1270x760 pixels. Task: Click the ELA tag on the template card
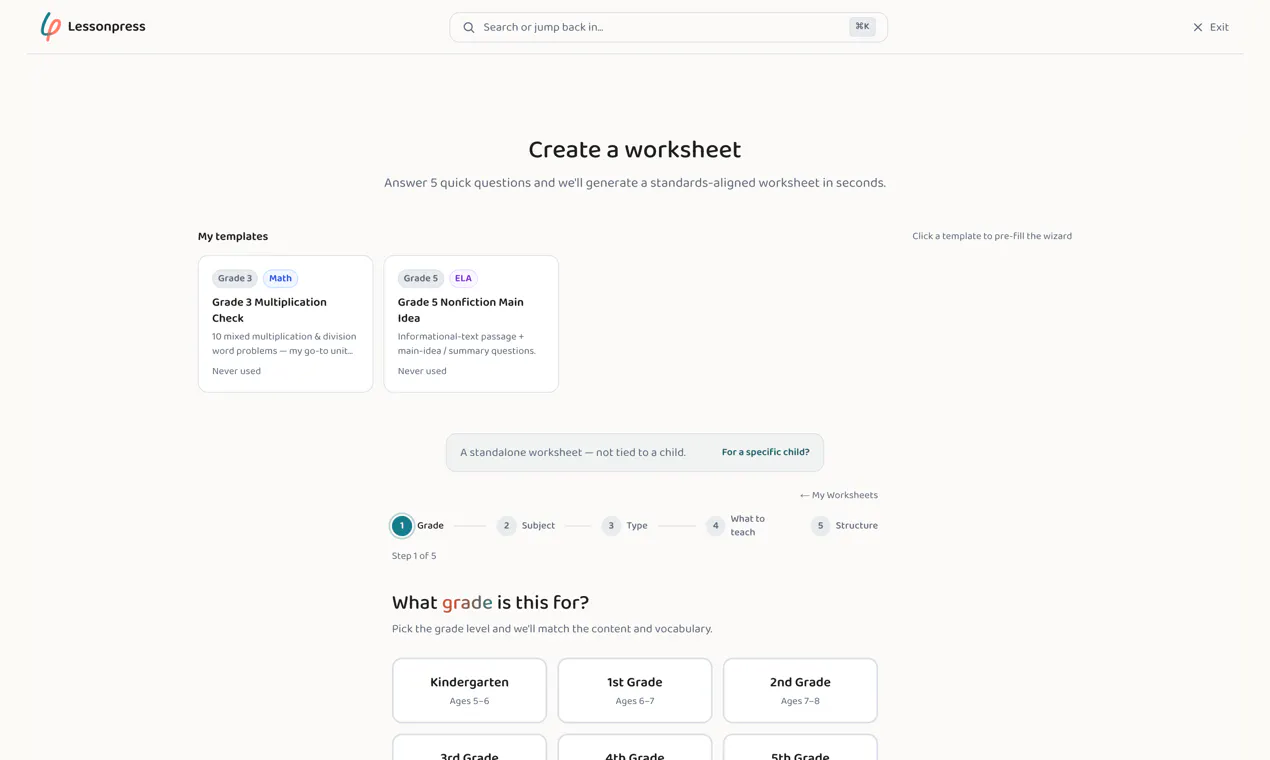tap(463, 279)
